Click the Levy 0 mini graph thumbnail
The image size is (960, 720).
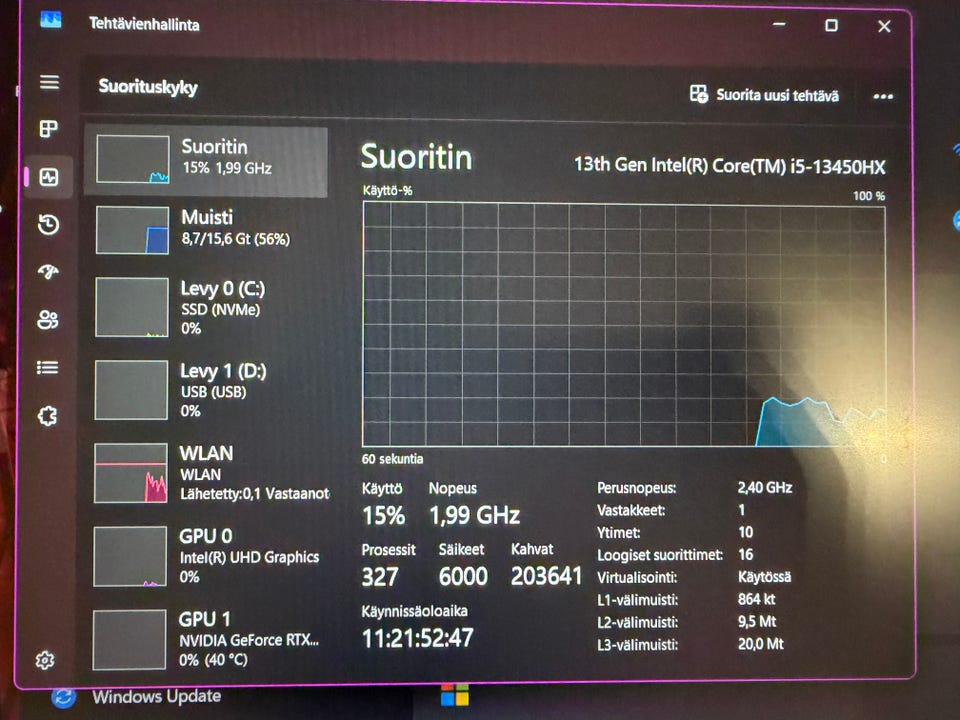click(x=132, y=307)
